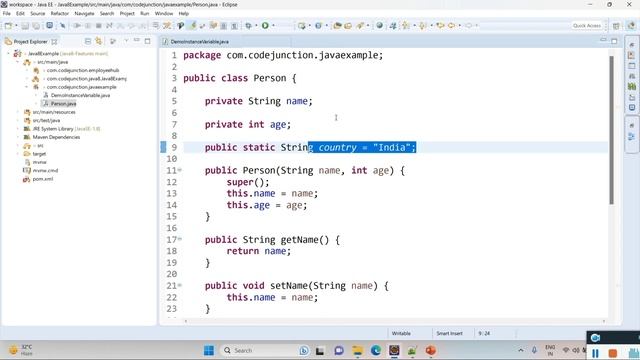Open the Project menu
The width and height of the screenshot is (640, 360).
127,13
